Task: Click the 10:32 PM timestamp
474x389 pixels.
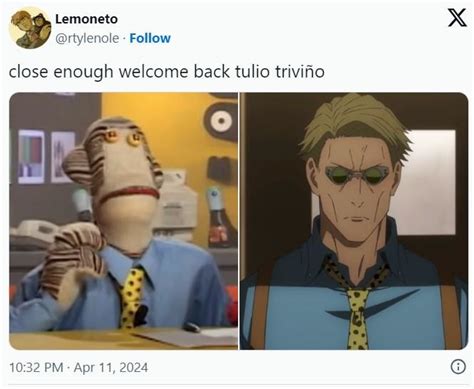Action: point(36,367)
